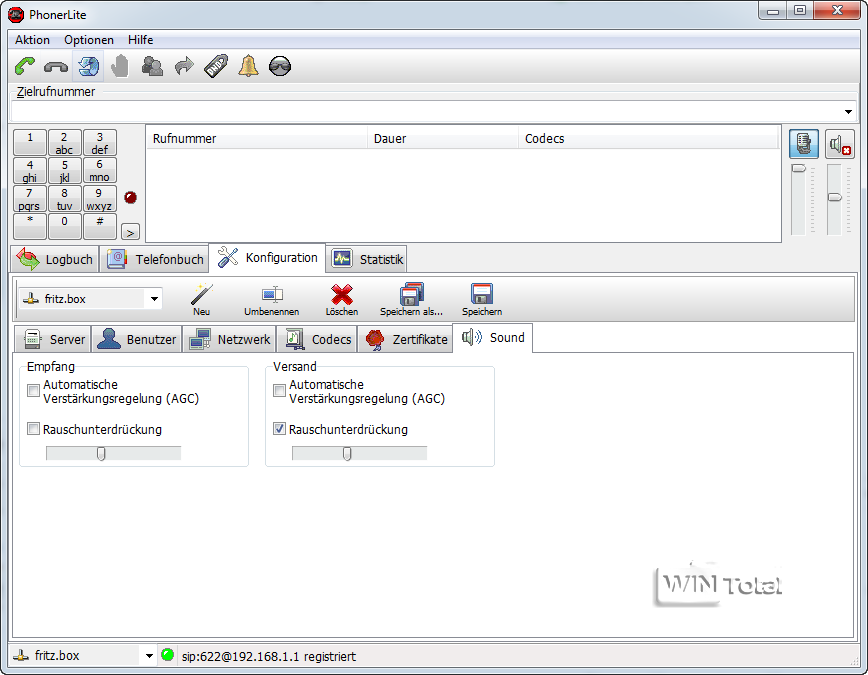Open the Codecs settings tab
Screen dimensions: 868x675
click(x=318, y=339)
